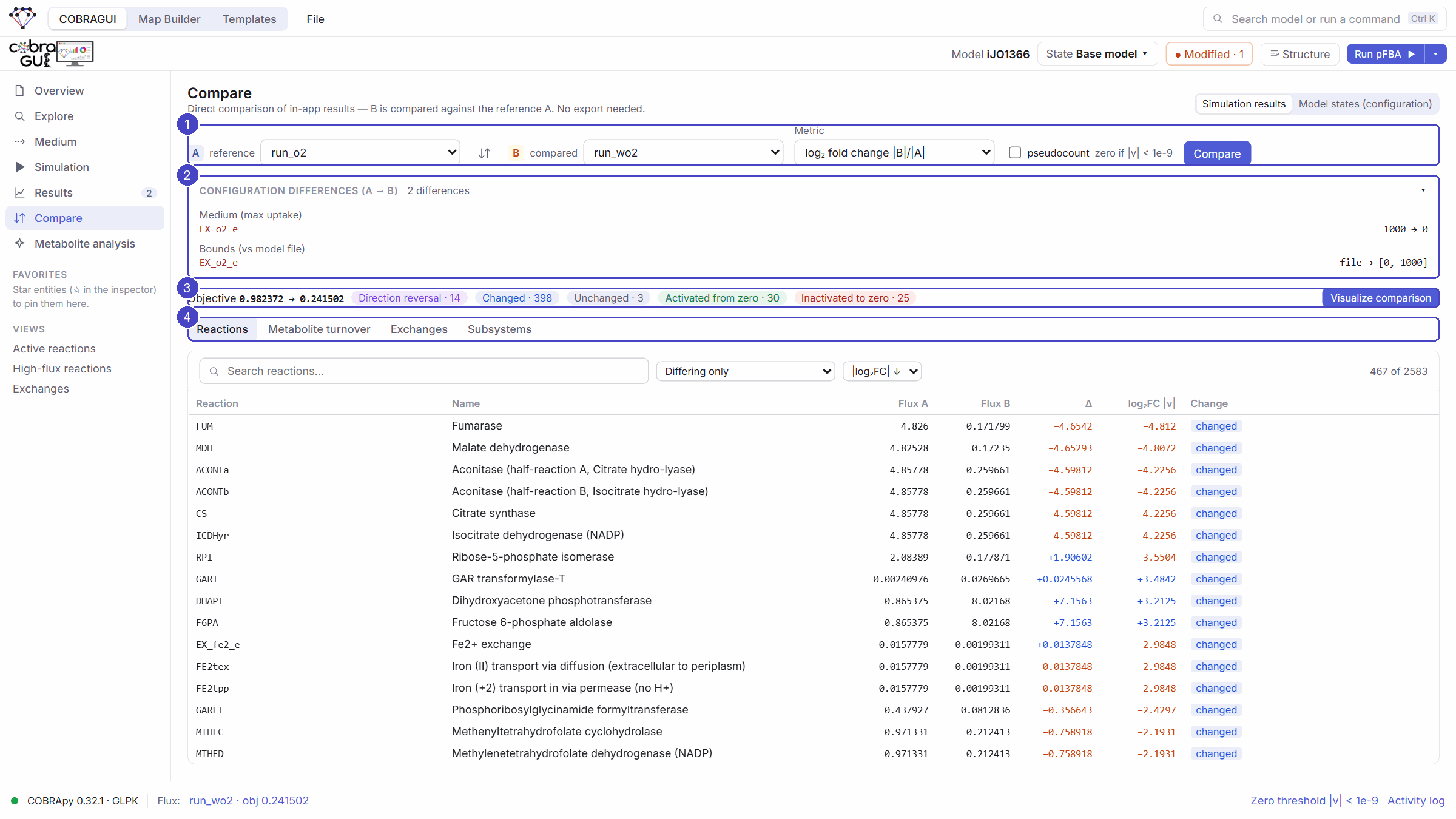Select Model states (configuration) toggle
Viewport: 1456px width, 819px height.
click(1365, 104)
